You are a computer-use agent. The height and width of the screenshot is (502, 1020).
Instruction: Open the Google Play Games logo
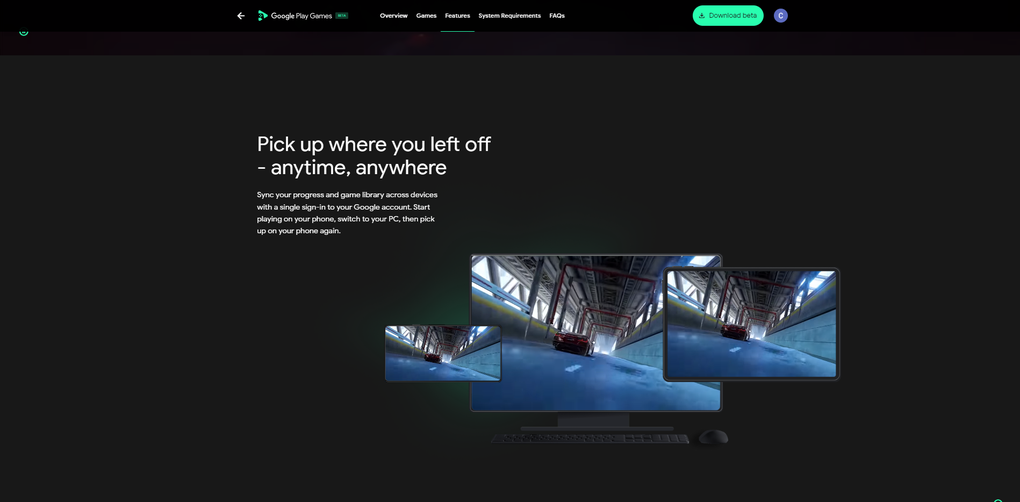pyautogui.click(x=295, y=16)
